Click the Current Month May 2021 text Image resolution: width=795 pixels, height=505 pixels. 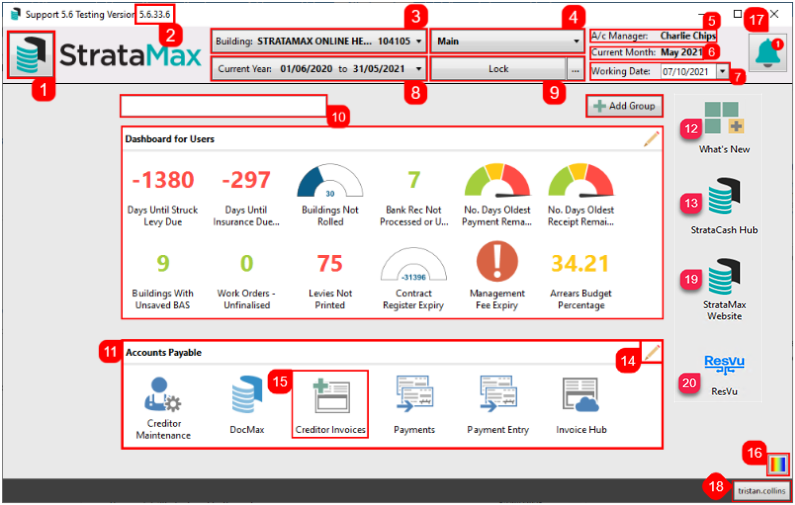647,52
